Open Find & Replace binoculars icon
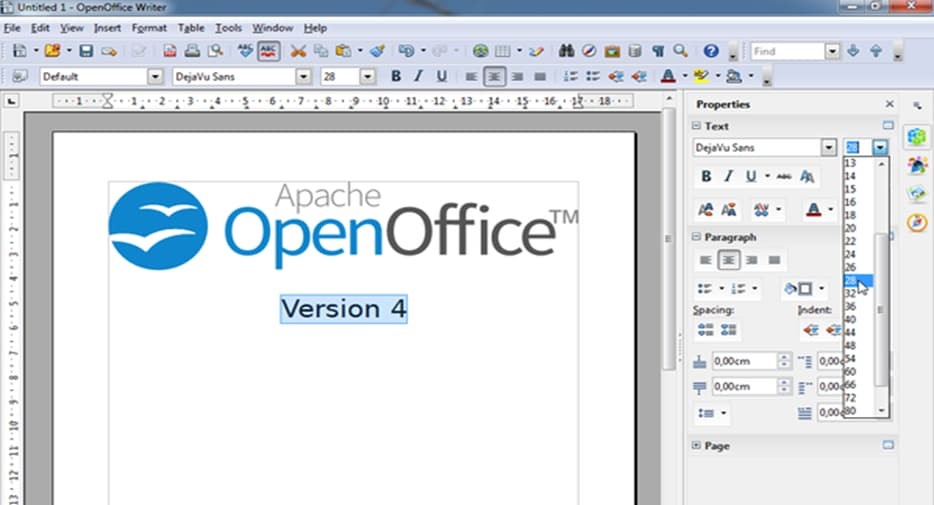The height and width of the screenshot is (505, 934). [x=567, y=51]
